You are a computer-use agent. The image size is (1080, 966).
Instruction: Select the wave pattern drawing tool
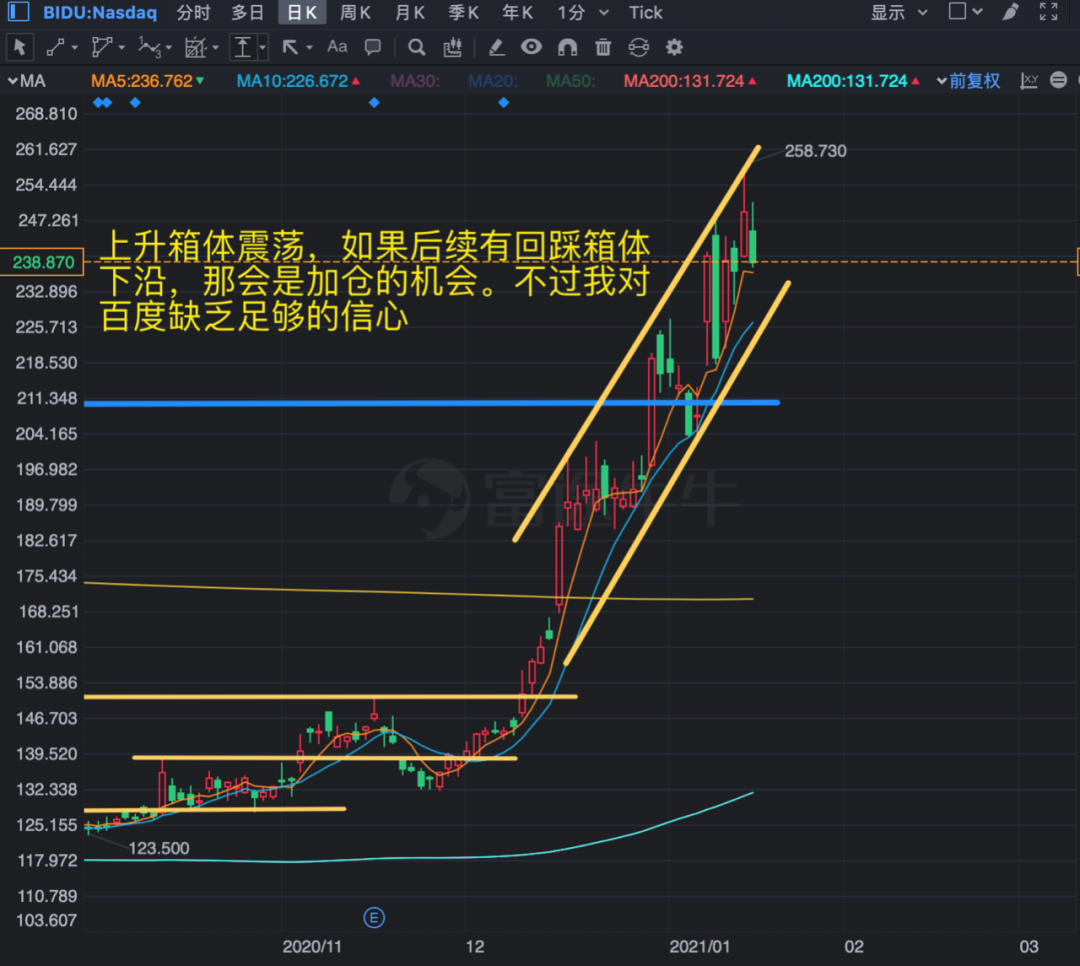coord(149,47)
